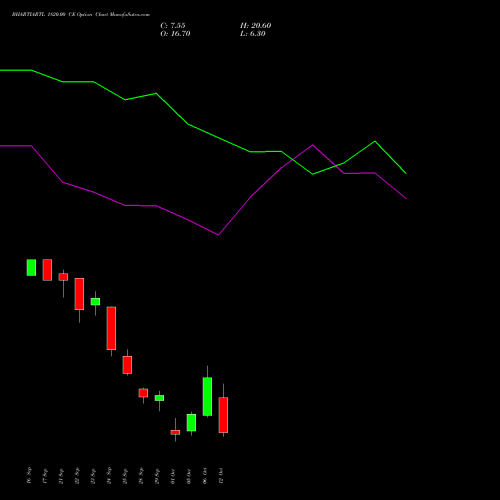The height and width of the screenshot is (500, 500).
Task: Click the BHARTIARTL option chart title
Action: click(81, 14)
